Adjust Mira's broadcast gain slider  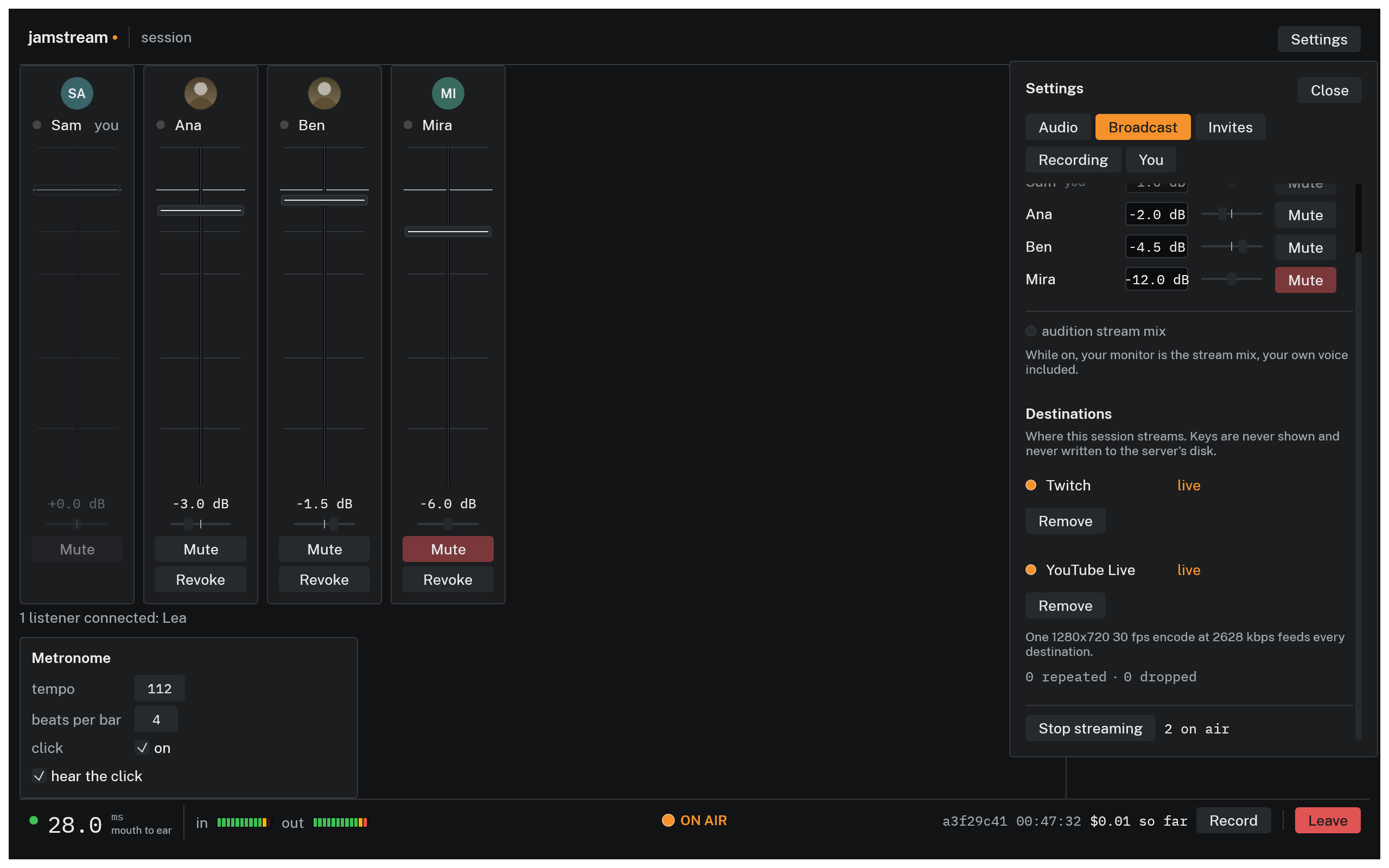(x=1231, y=279)
